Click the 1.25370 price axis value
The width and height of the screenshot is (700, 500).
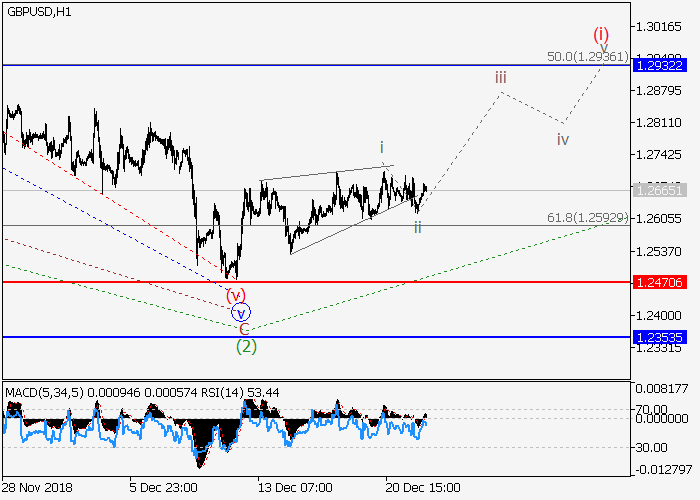pyautogui.click(x=659, y=251)
